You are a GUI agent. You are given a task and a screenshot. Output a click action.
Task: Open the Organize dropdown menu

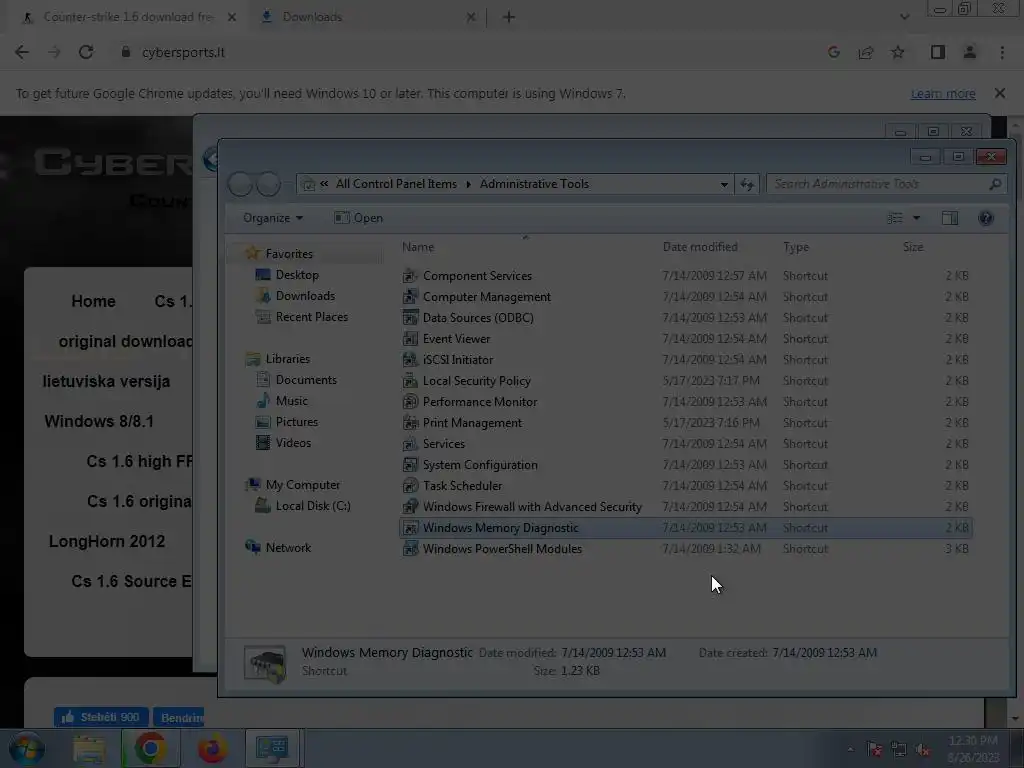(272, 218)
